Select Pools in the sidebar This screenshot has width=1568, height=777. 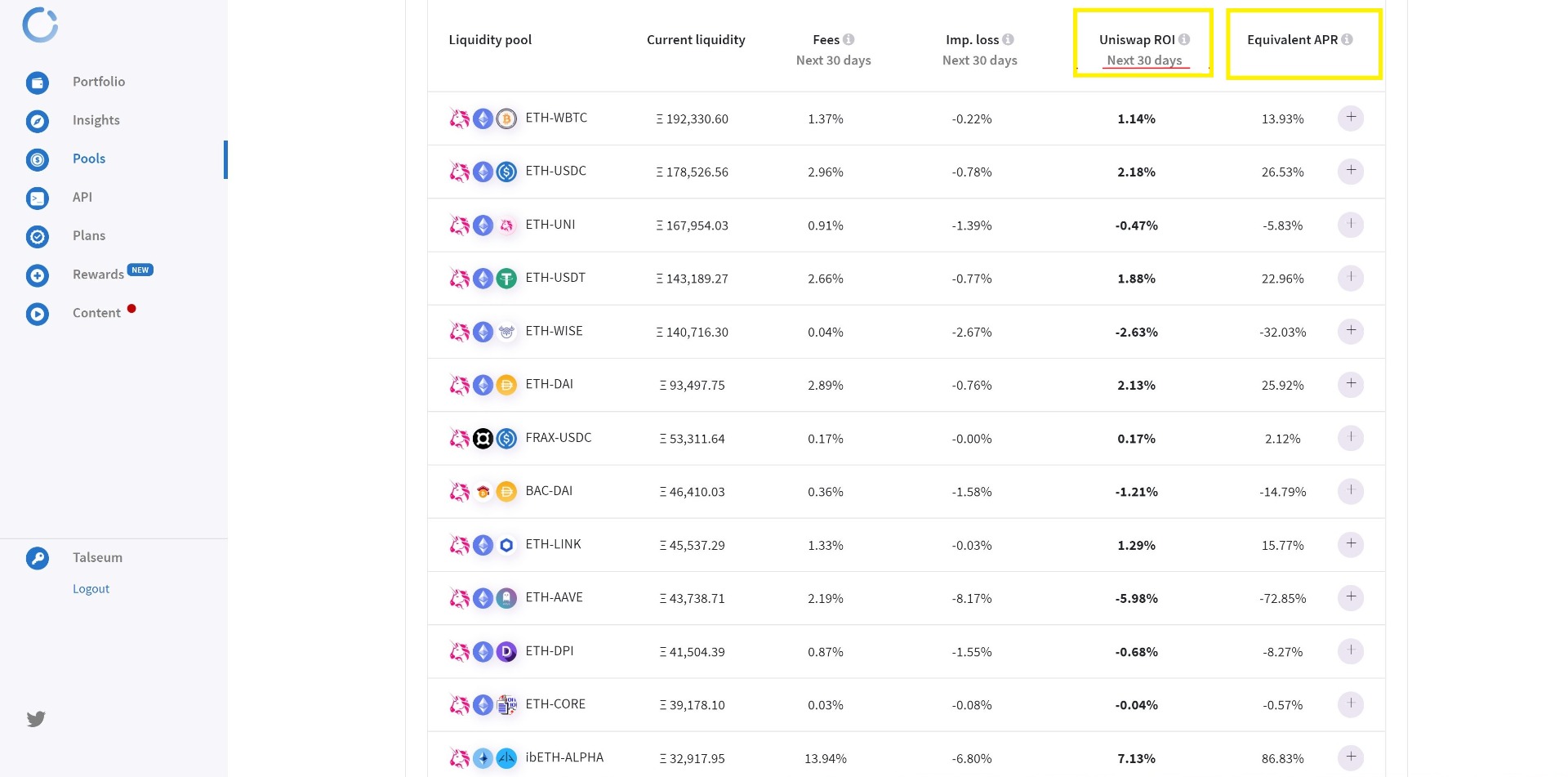tap(89, 159)
